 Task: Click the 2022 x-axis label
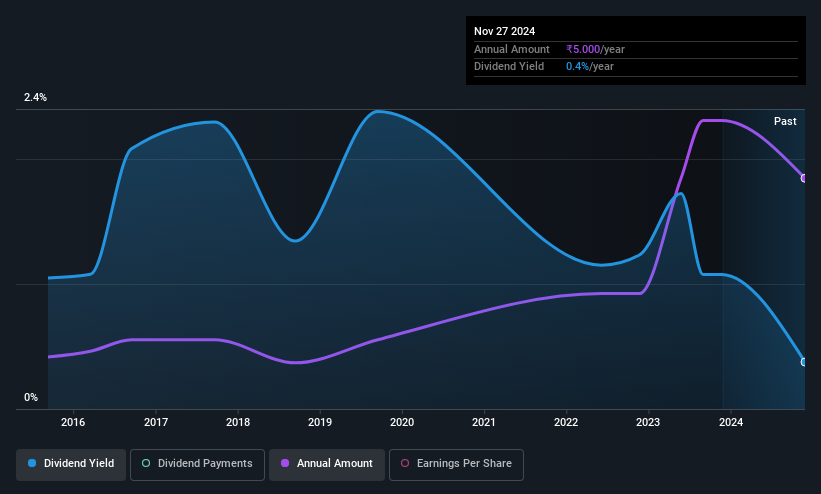[x=566, y=422]
